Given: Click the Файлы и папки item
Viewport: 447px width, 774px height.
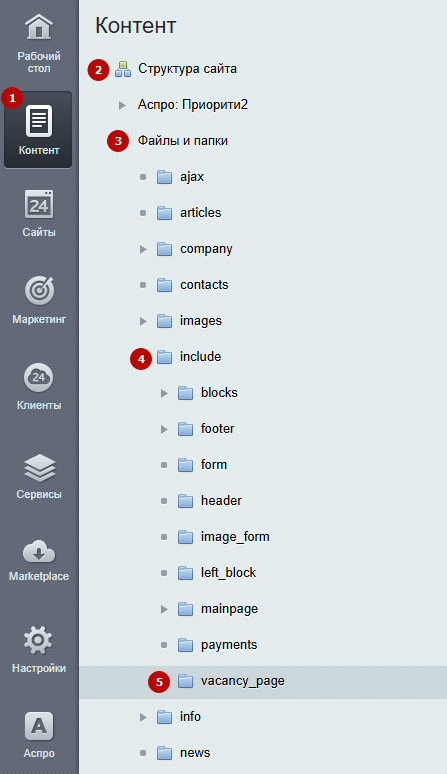Looking at the screenshot, I should pyautogui.click(x=183, y=141).
